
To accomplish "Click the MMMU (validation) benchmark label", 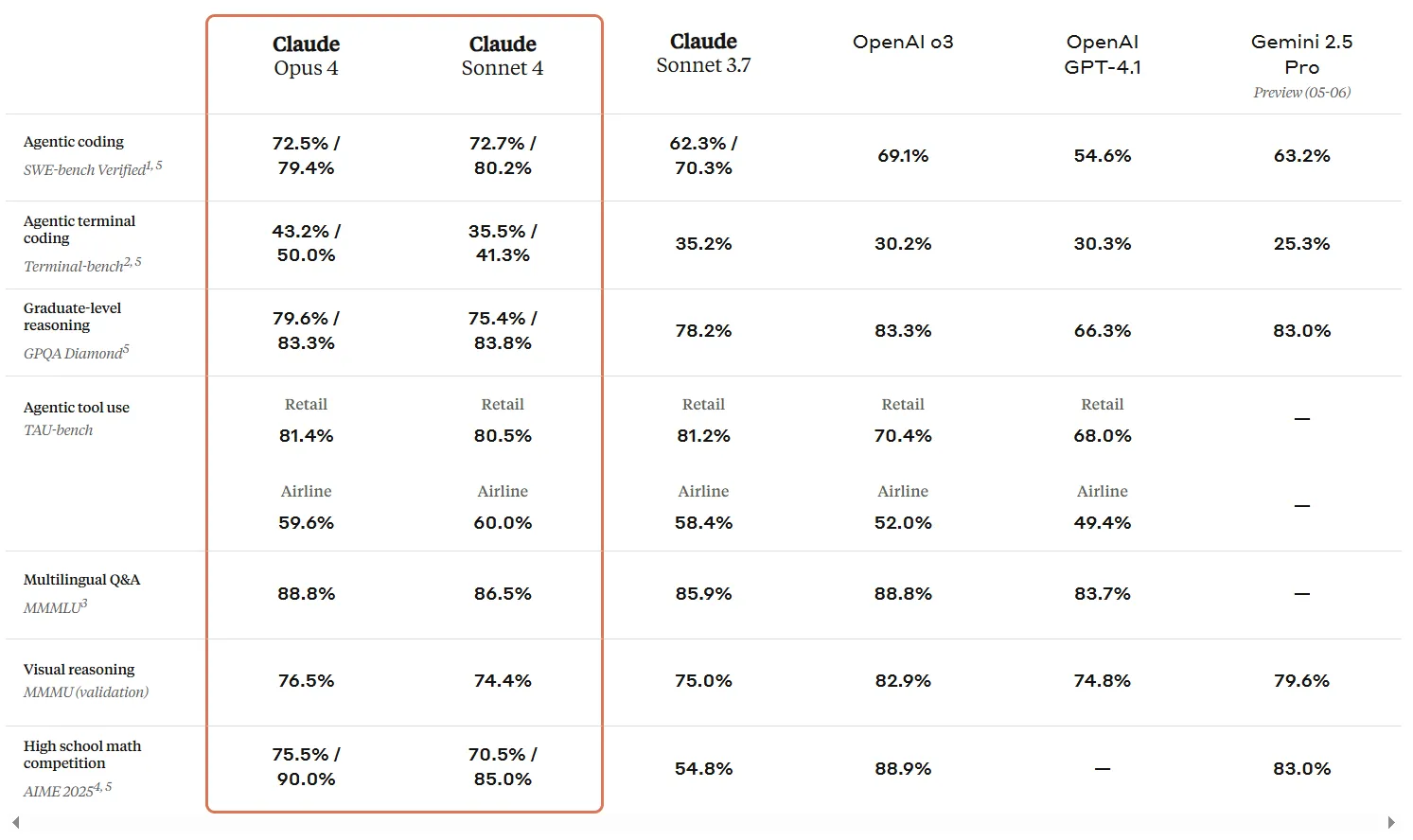I will tap(86, 692).
